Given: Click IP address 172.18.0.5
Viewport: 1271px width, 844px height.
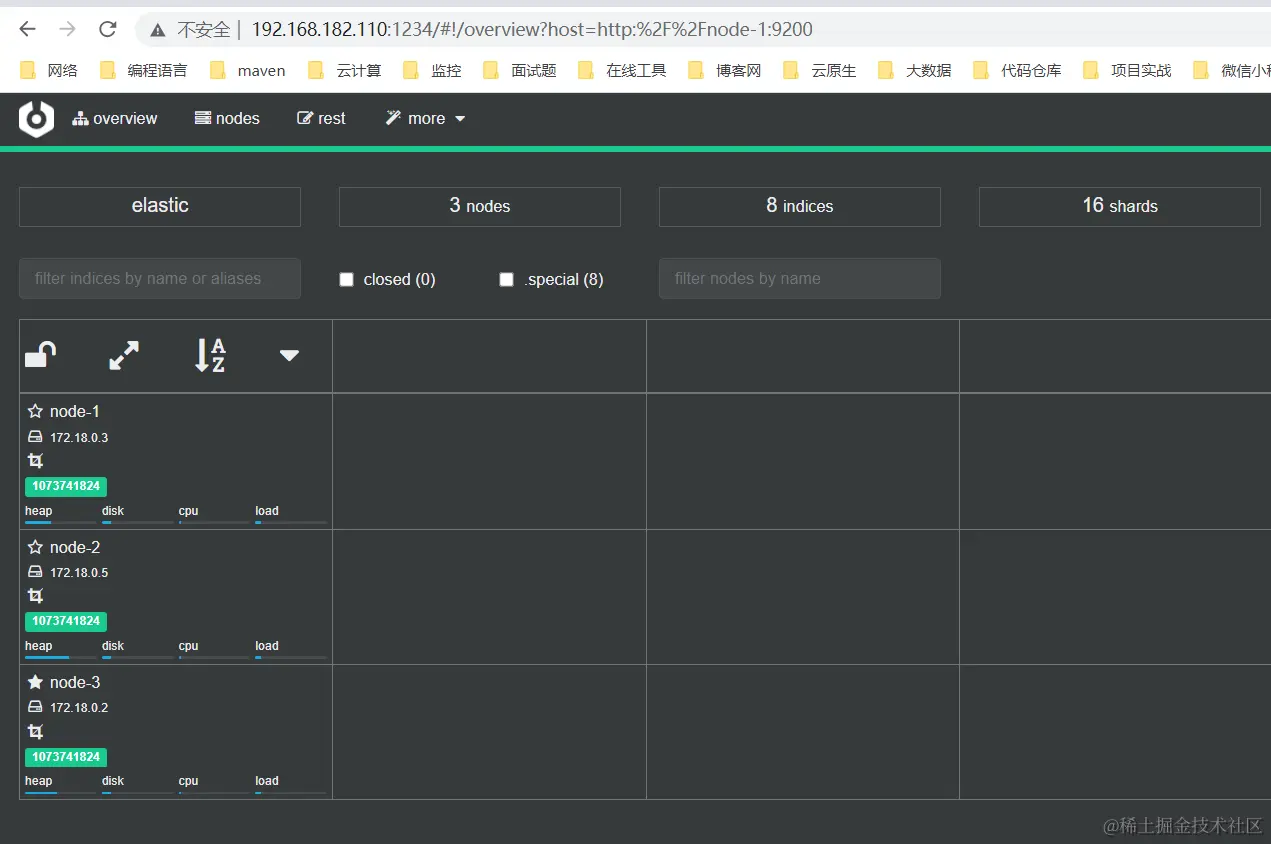Looking at the screenshot, I should click(79, 573).
